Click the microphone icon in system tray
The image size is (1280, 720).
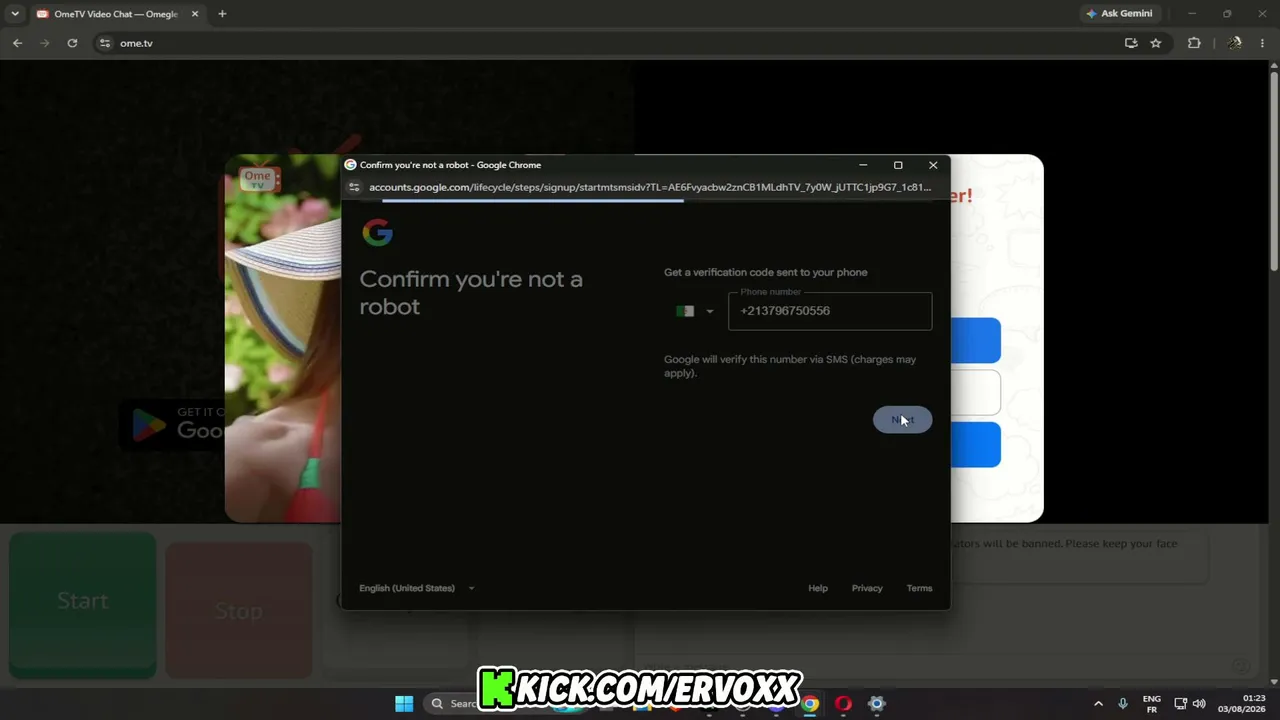pos(1123,703)
